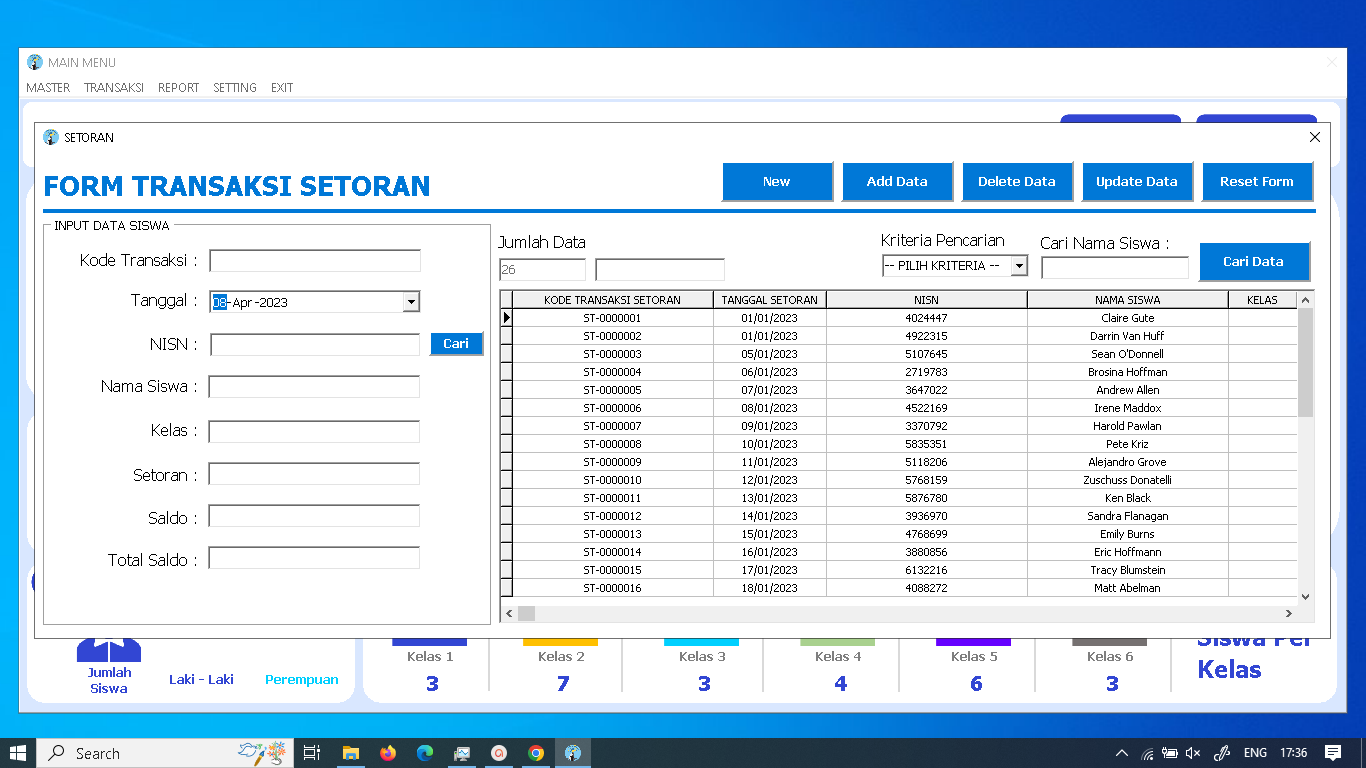Launch Firefox from the taskbar
Image resolution: width=1366 pixels, height=768 pixels.
(387, 753)
